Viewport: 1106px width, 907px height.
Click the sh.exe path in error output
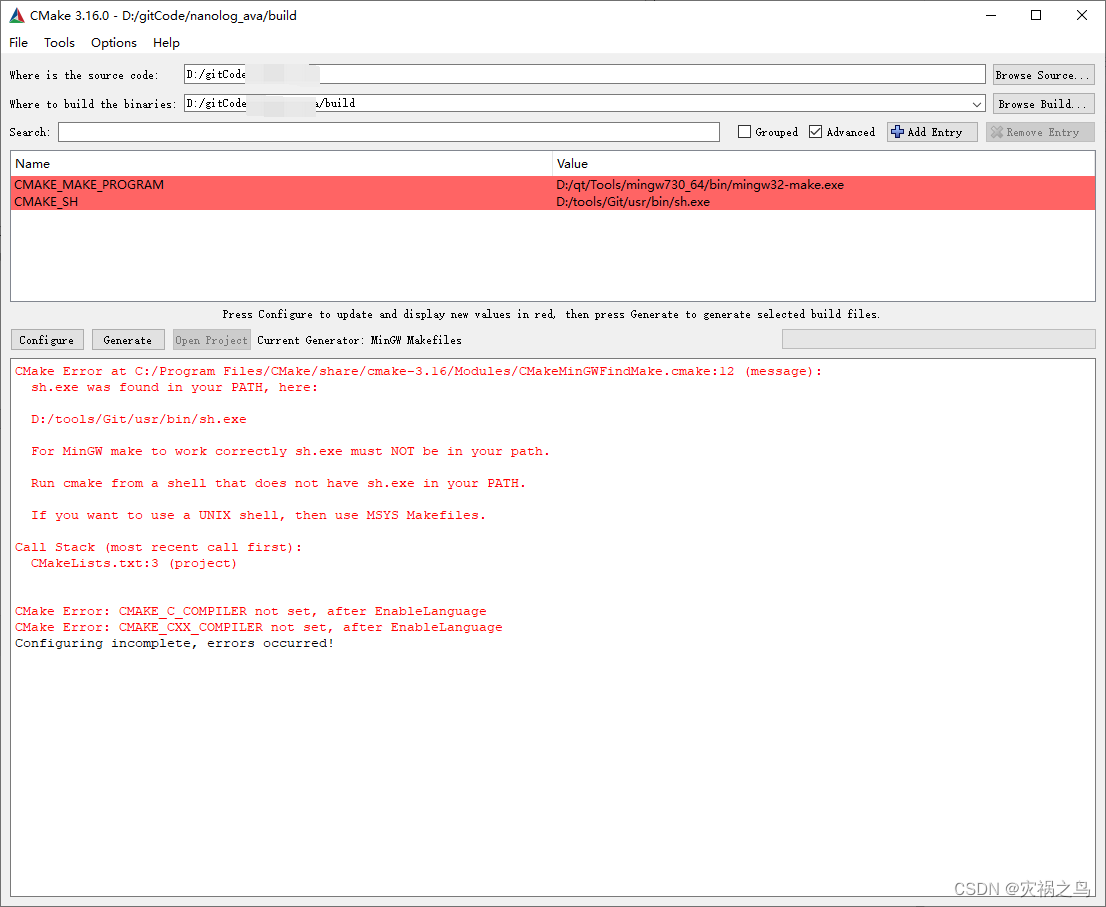click(138, 419)
